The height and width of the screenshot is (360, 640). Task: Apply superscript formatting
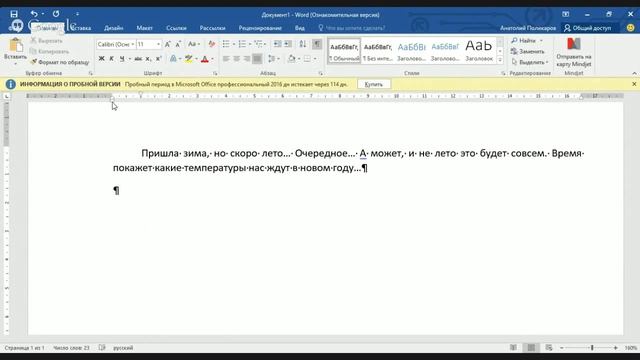coord(159,59)
